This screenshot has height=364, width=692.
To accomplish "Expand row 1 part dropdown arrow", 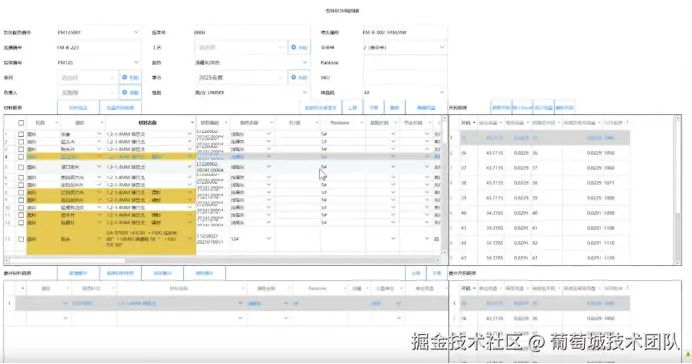I will [x=99, y=134].
